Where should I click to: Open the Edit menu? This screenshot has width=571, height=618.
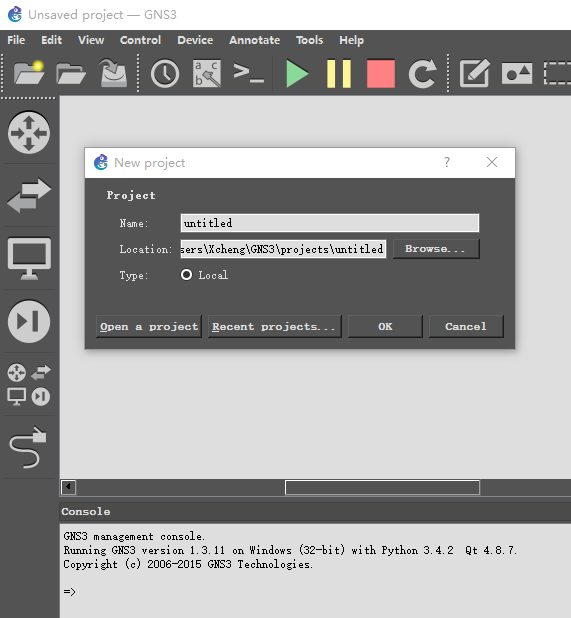52,40
